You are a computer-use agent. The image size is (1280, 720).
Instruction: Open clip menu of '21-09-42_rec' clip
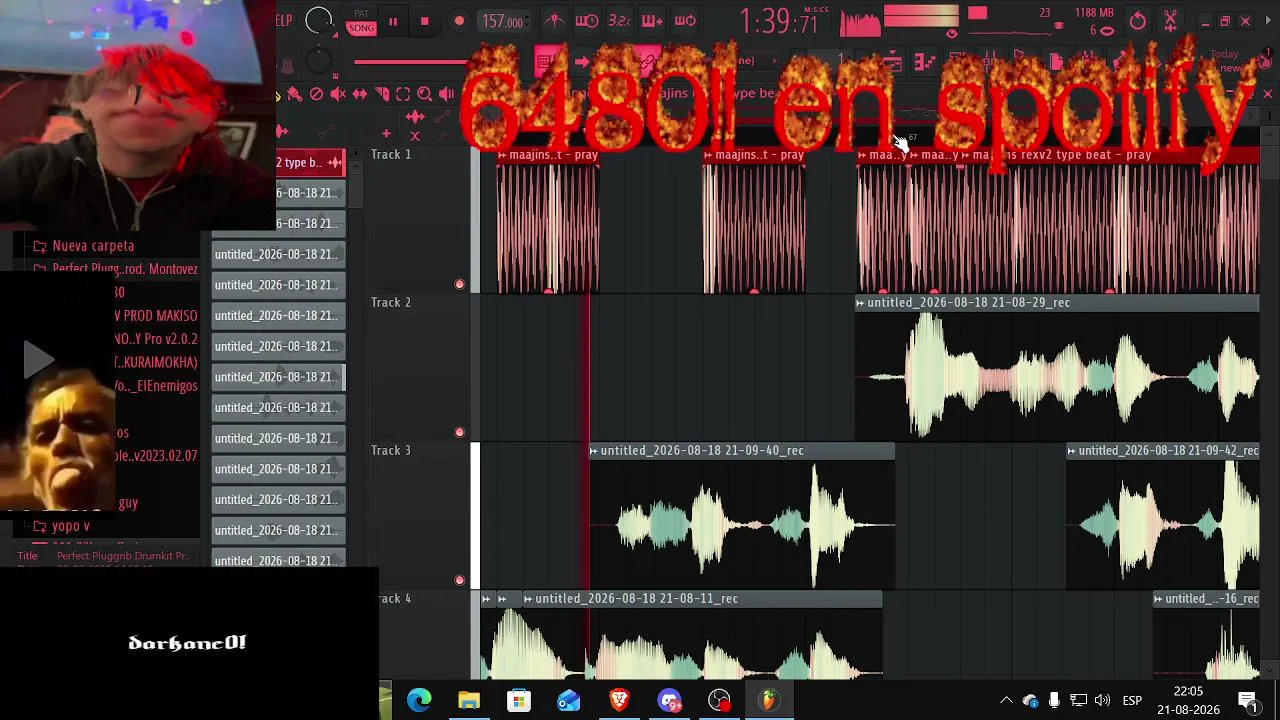[x=1072, y=451]
